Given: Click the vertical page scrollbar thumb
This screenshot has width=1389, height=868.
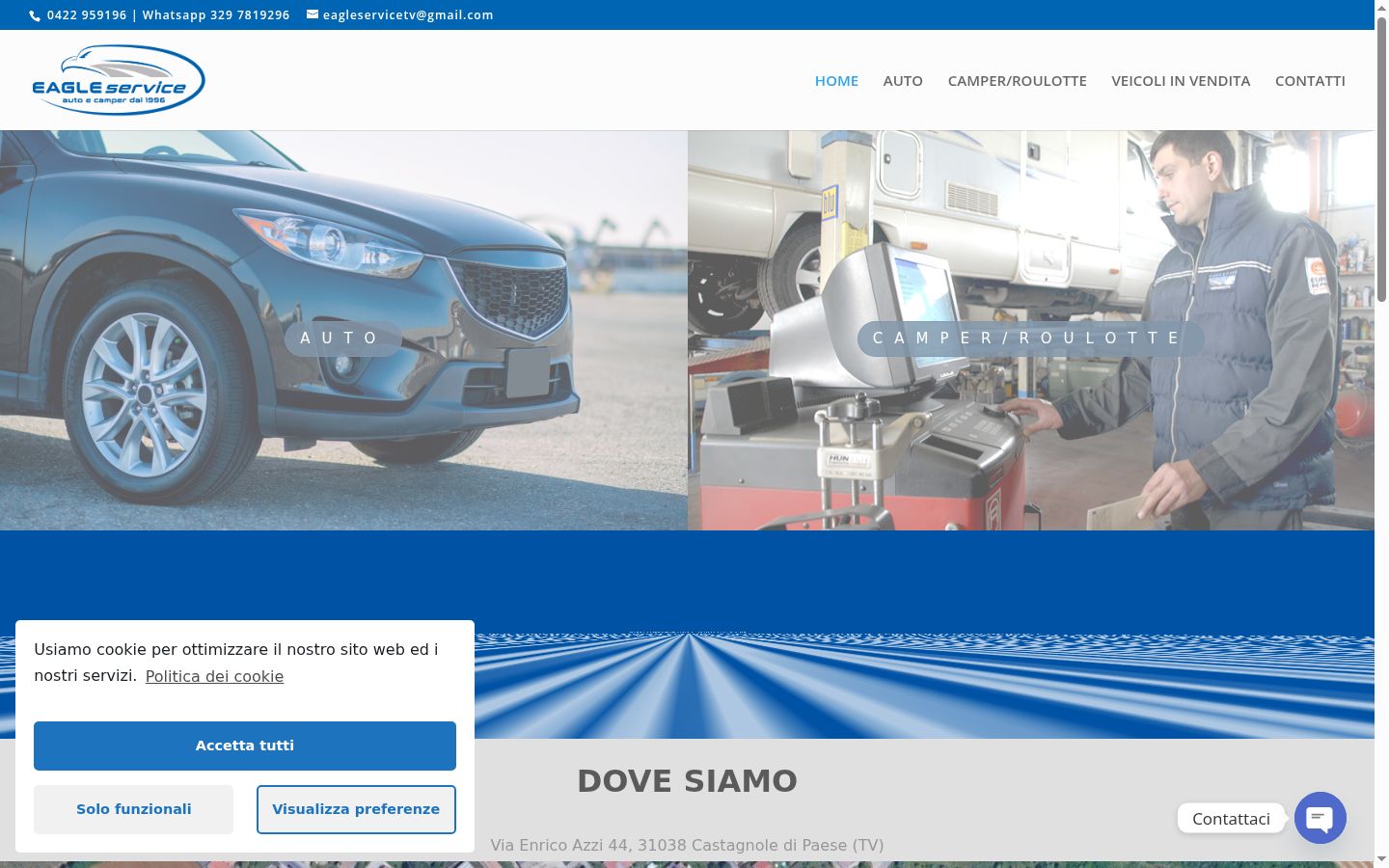Looking at the screenshot, I should [x=1381, y=159].
